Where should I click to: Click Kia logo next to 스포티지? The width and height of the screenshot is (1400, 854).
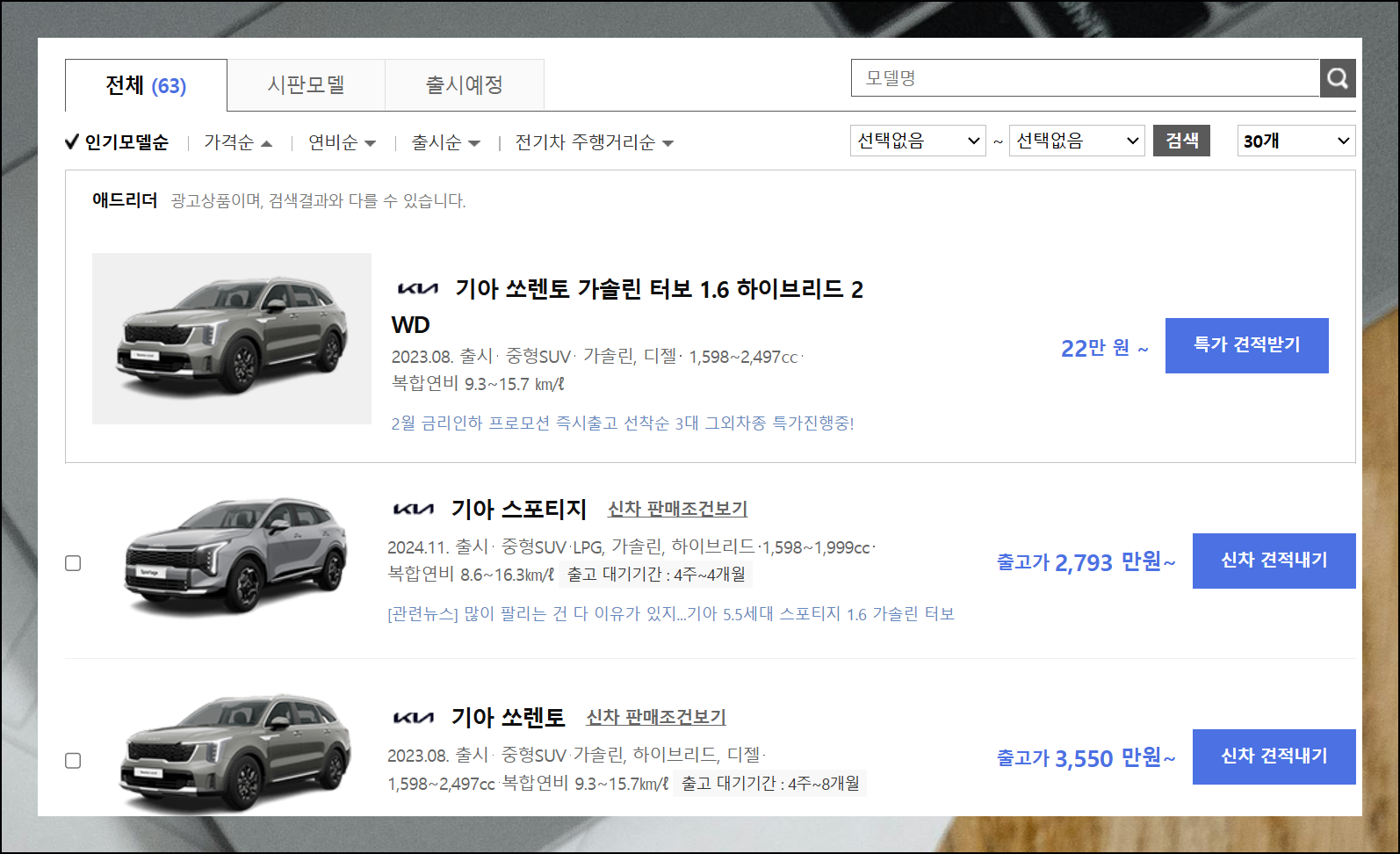[x=413, y=509]
